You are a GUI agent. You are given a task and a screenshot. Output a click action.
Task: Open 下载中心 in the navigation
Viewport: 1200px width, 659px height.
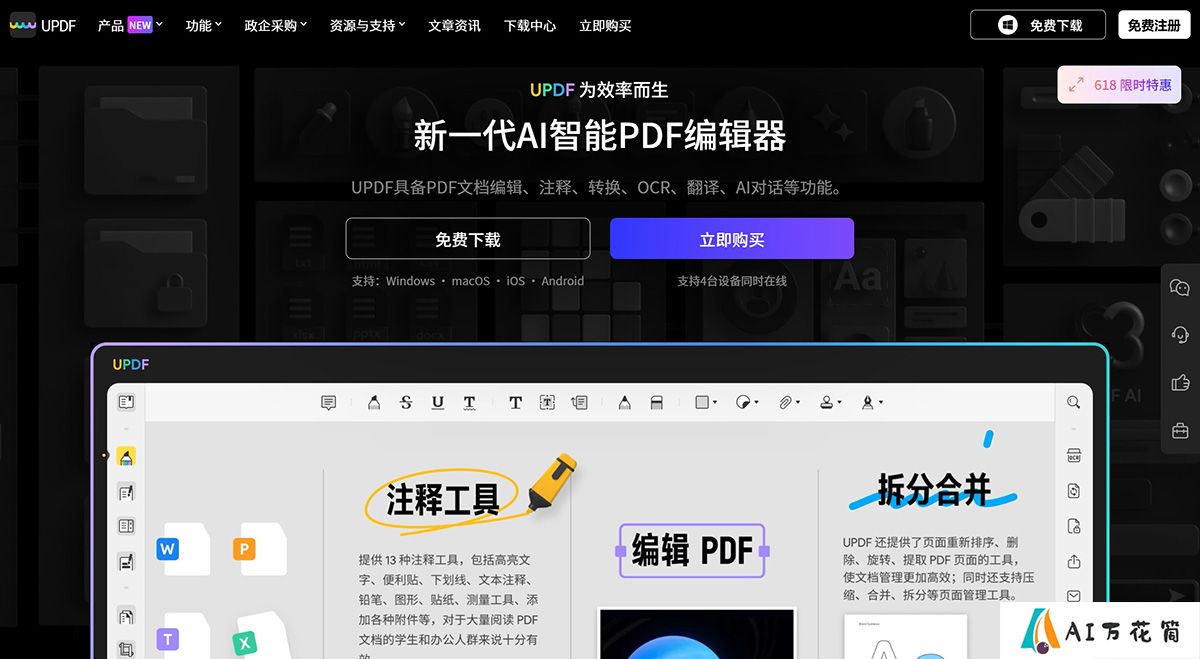click(530, 25)
